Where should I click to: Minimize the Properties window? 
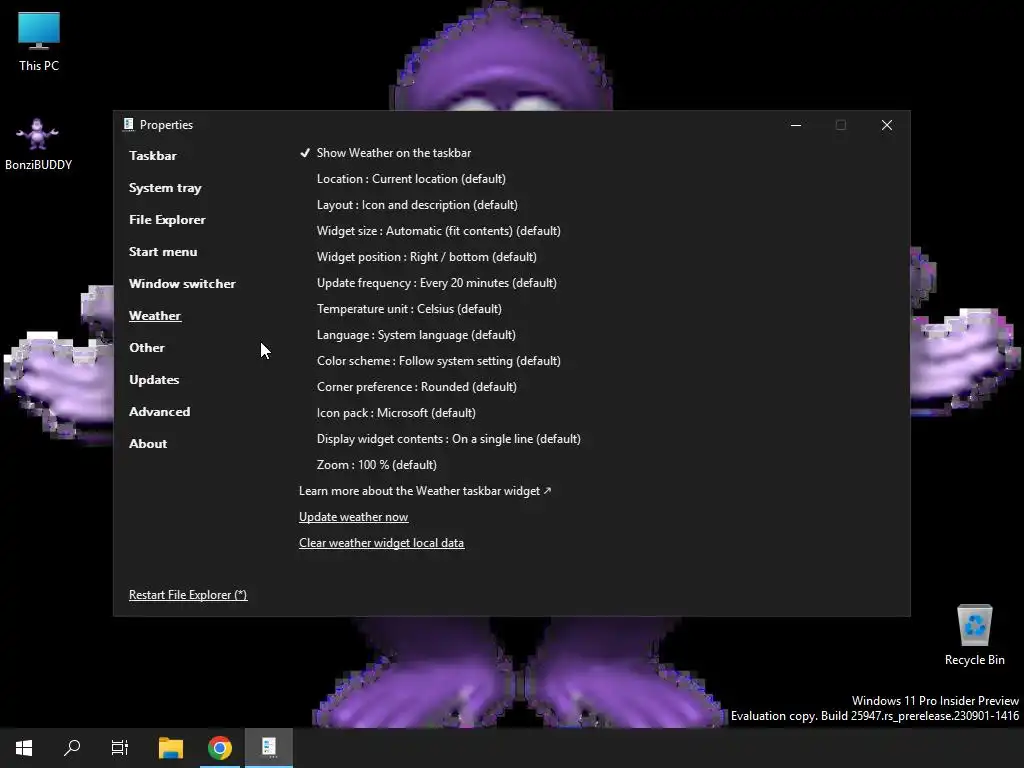pos(795,125)
